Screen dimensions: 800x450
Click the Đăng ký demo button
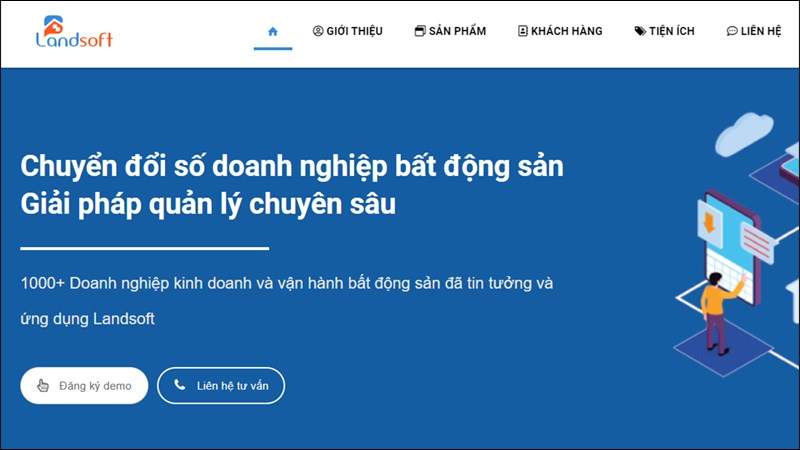(84, 386)
